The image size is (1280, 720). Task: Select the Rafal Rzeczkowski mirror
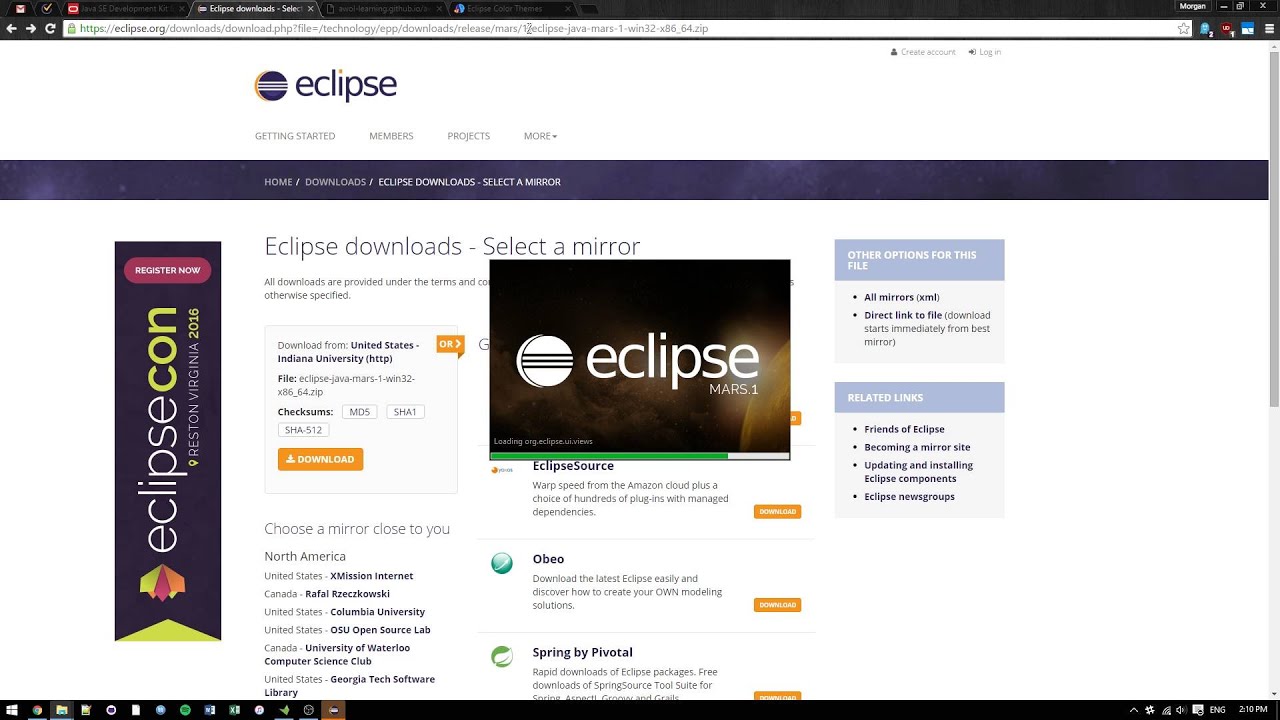pyautogui.click(x=347, y=594)
